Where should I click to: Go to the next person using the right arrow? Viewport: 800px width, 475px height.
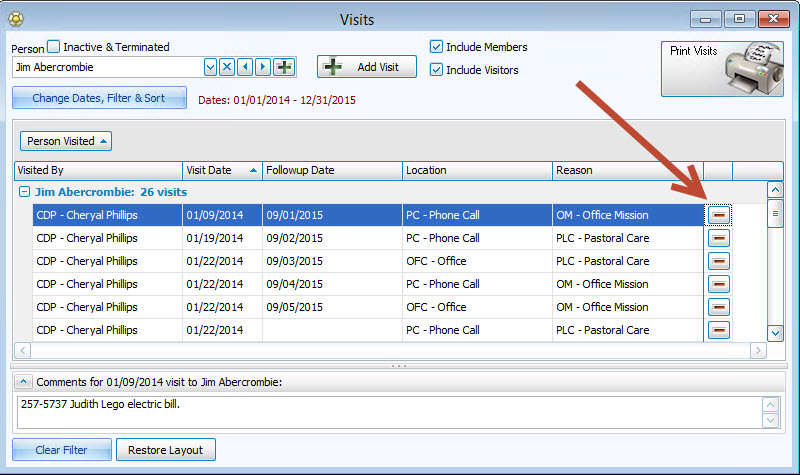click(x=262, y=67)
